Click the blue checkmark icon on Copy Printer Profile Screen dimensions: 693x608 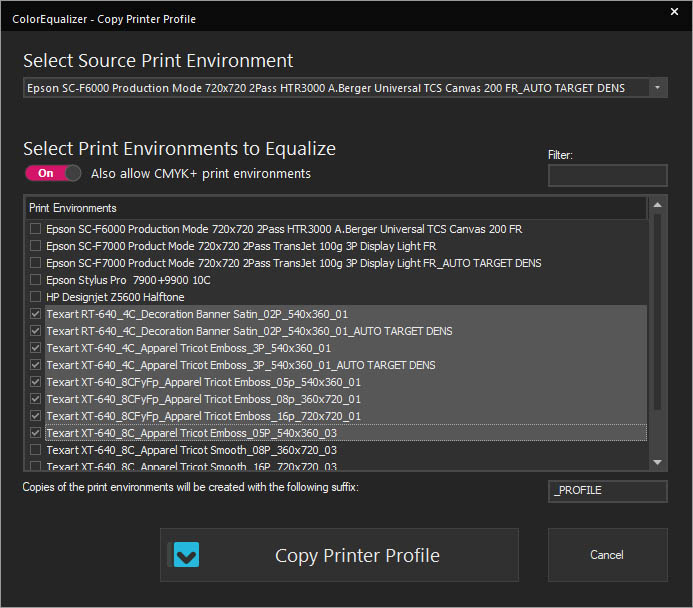coord(186,555)
